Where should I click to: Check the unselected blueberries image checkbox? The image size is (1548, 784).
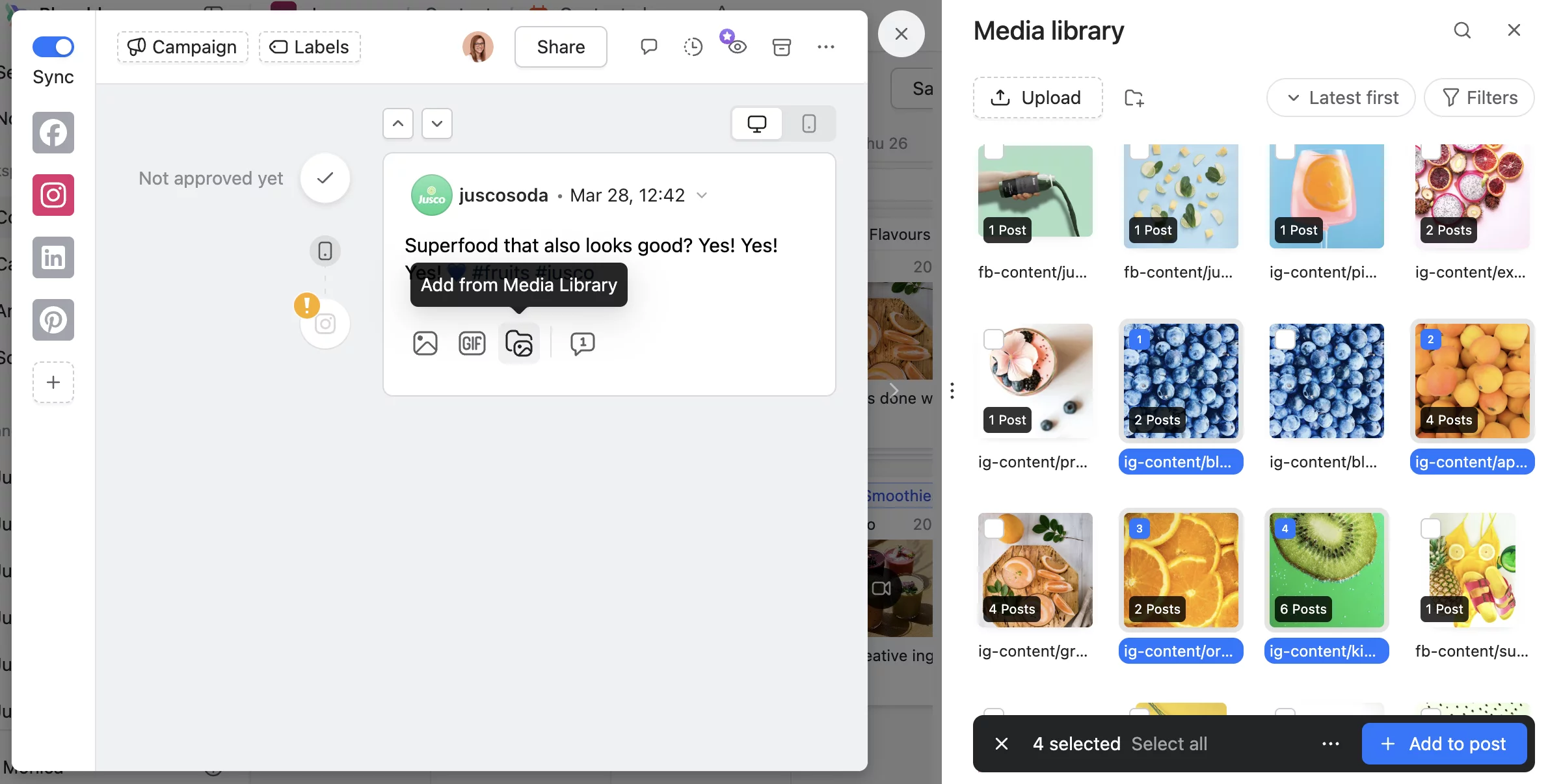(1285, 339)
